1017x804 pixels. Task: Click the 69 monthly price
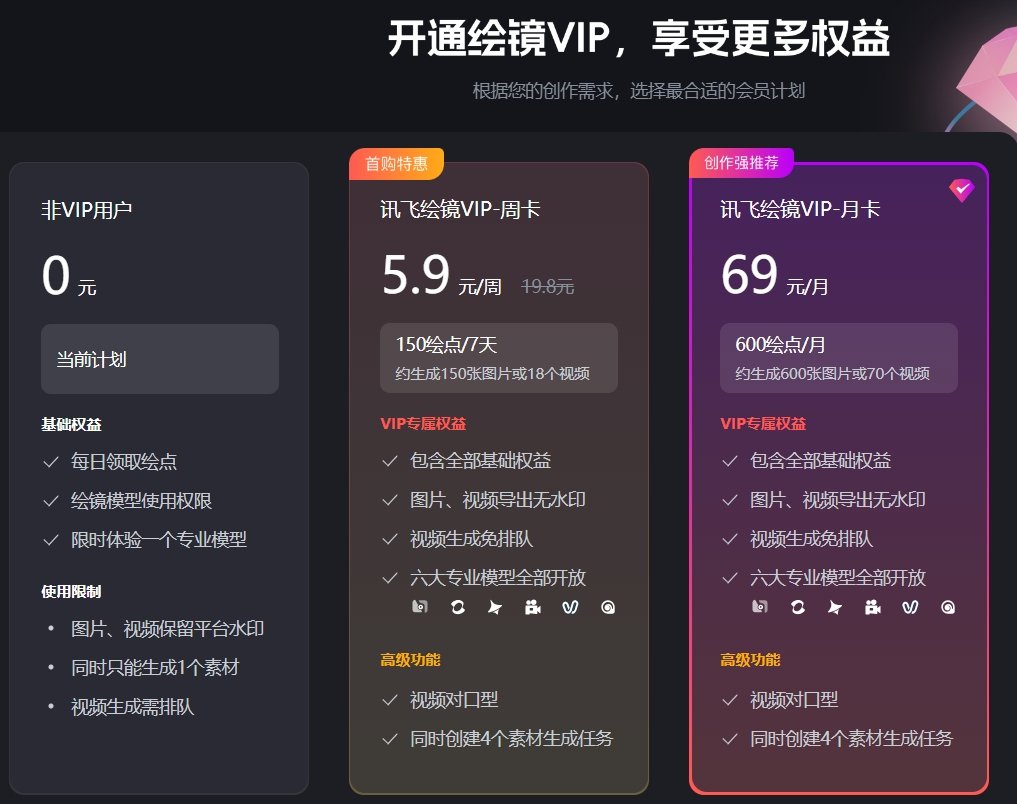coord(749,275)
